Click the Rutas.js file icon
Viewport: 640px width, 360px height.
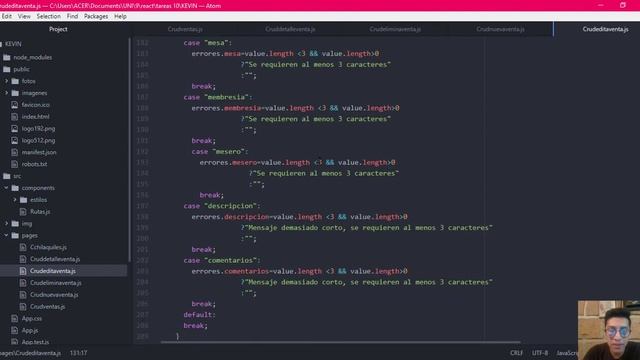coord(23,212)
